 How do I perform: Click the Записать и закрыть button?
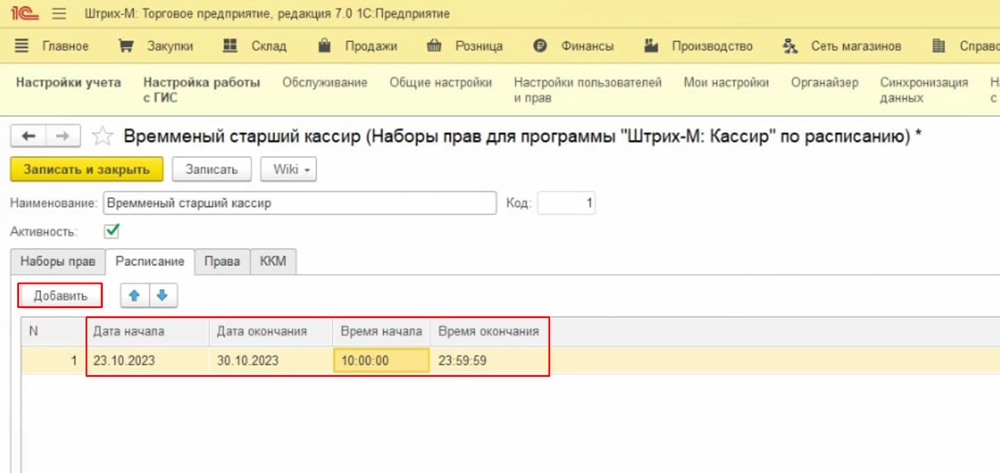pyautogui.click(x=86, y=169)
